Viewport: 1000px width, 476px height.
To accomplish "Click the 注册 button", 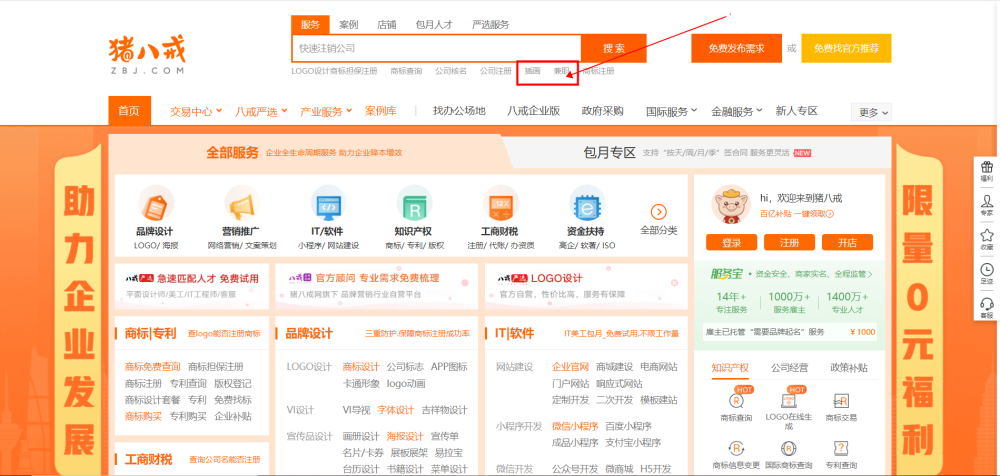I will click(x=790, y=242).
